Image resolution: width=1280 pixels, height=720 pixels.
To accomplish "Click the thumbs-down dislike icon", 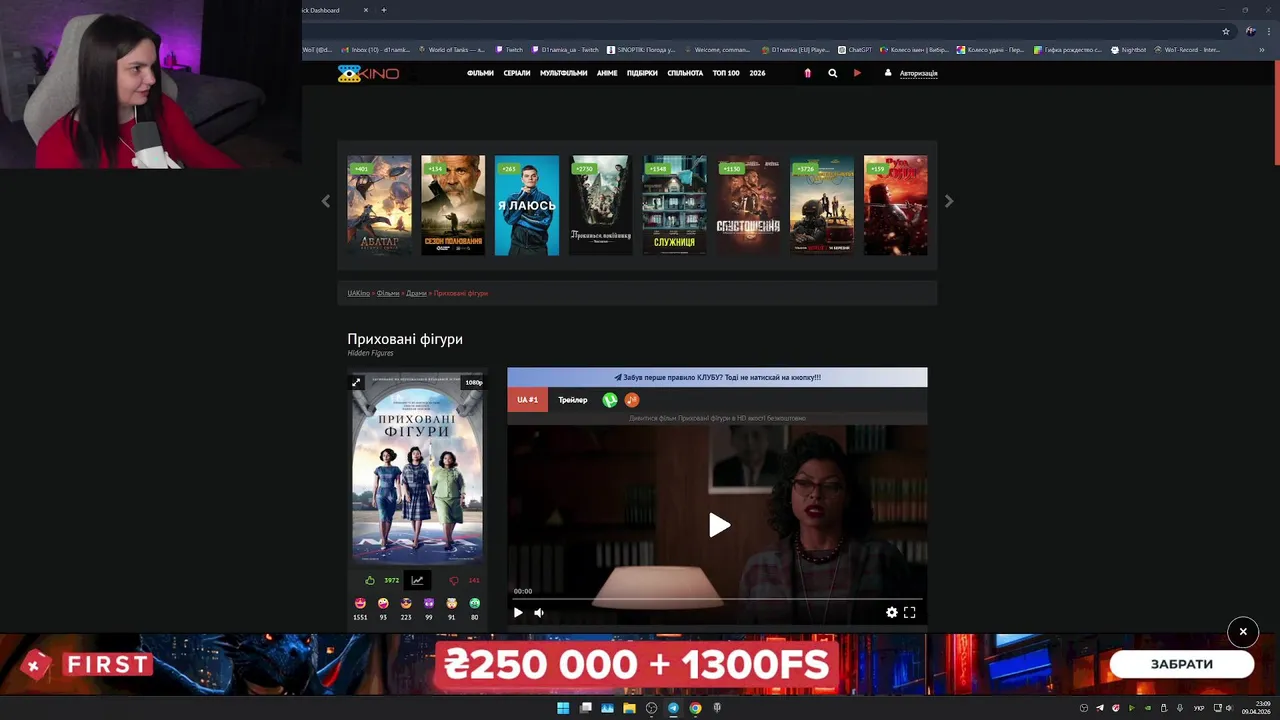I will 454,580.
